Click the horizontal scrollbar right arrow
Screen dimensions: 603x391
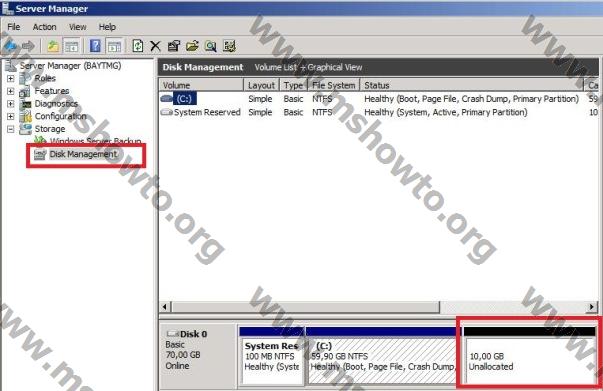pyautogui.click(x=592, y=307)
